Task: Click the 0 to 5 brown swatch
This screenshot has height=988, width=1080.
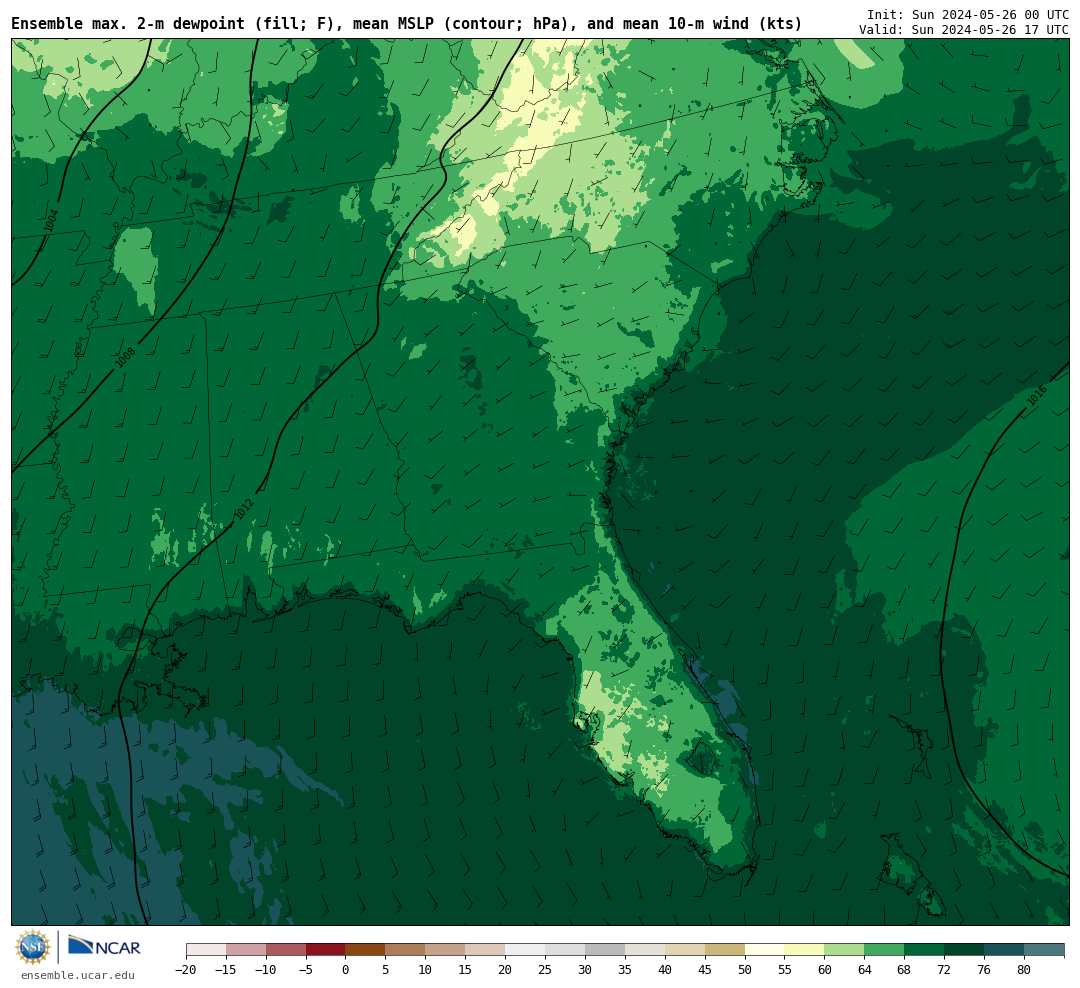Action: click(365, 950)
